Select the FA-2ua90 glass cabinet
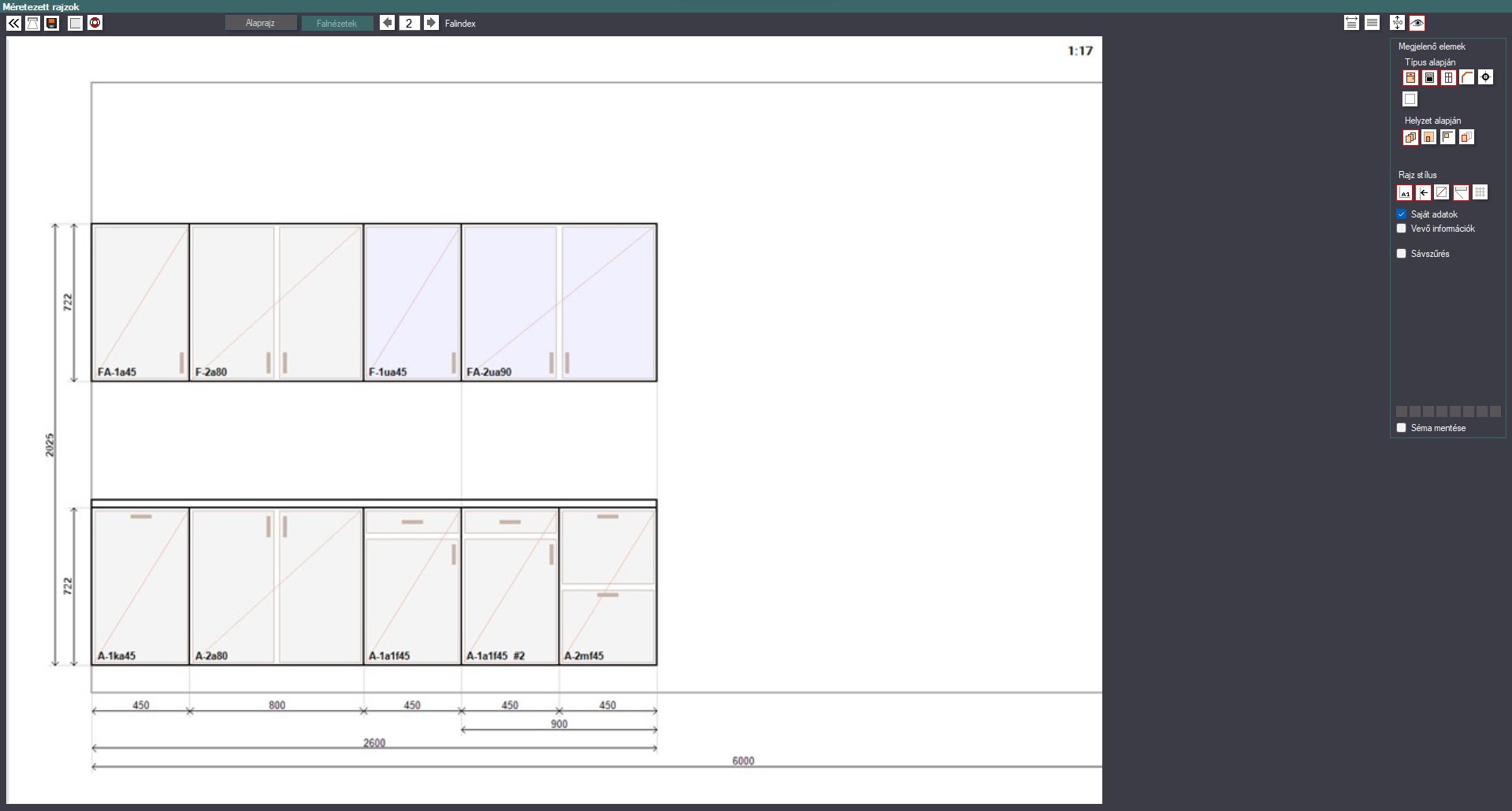Screen dimensions: 1512x811 coord(559,303)
